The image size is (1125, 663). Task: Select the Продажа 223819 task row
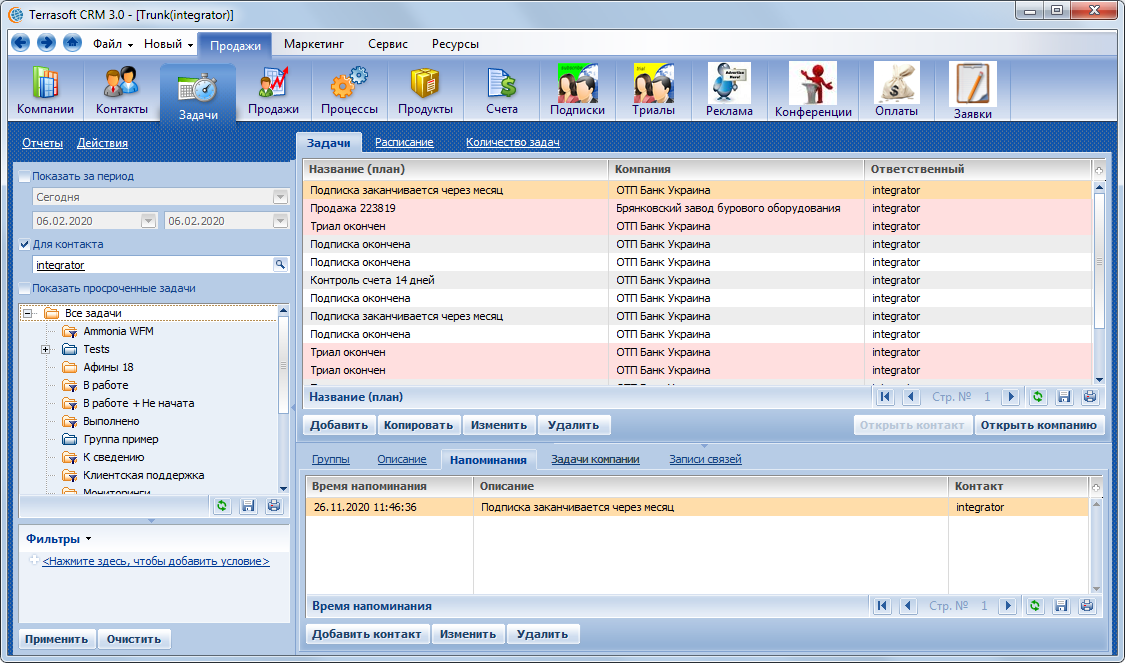click(697, 208)
